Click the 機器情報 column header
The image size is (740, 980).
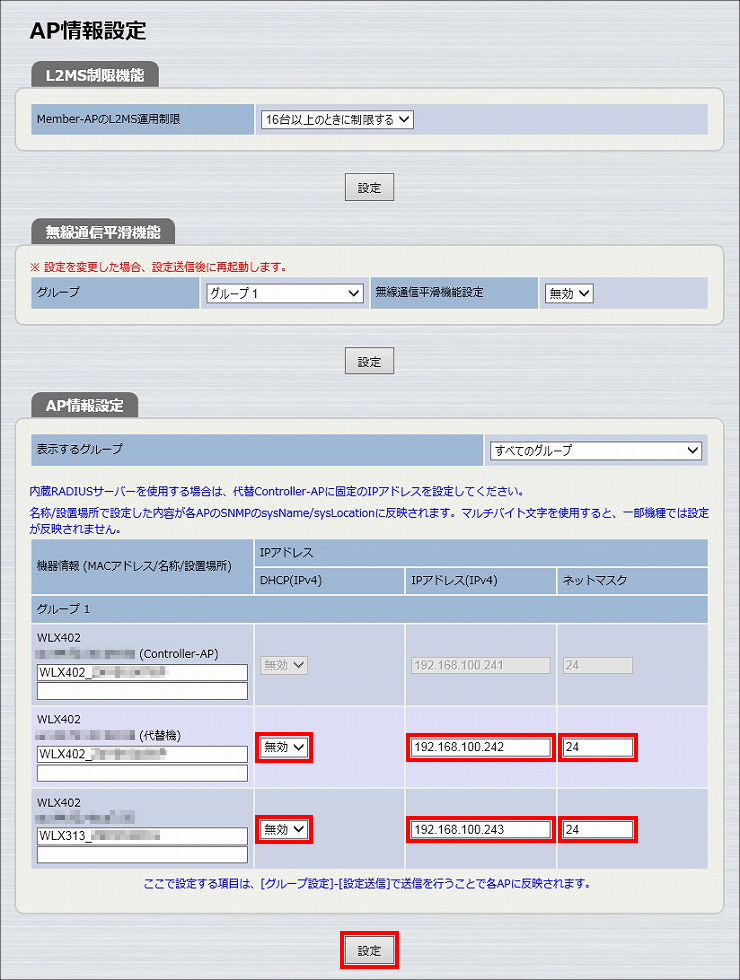142,567
